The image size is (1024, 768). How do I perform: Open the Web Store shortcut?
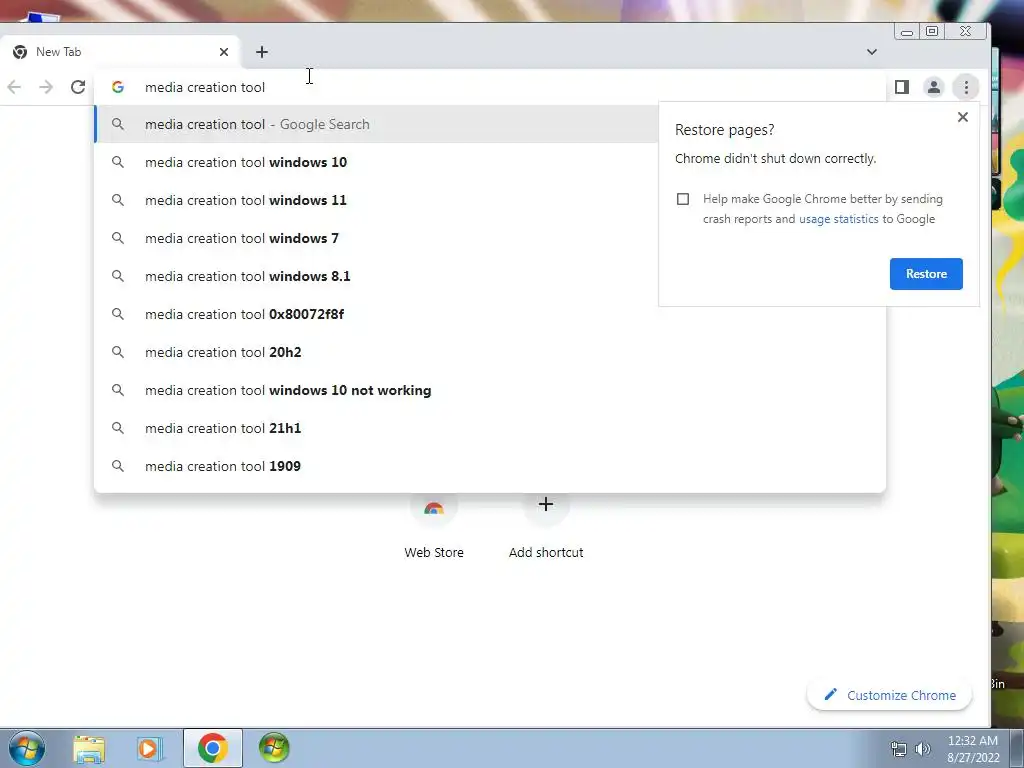click(x=434, y=526)
